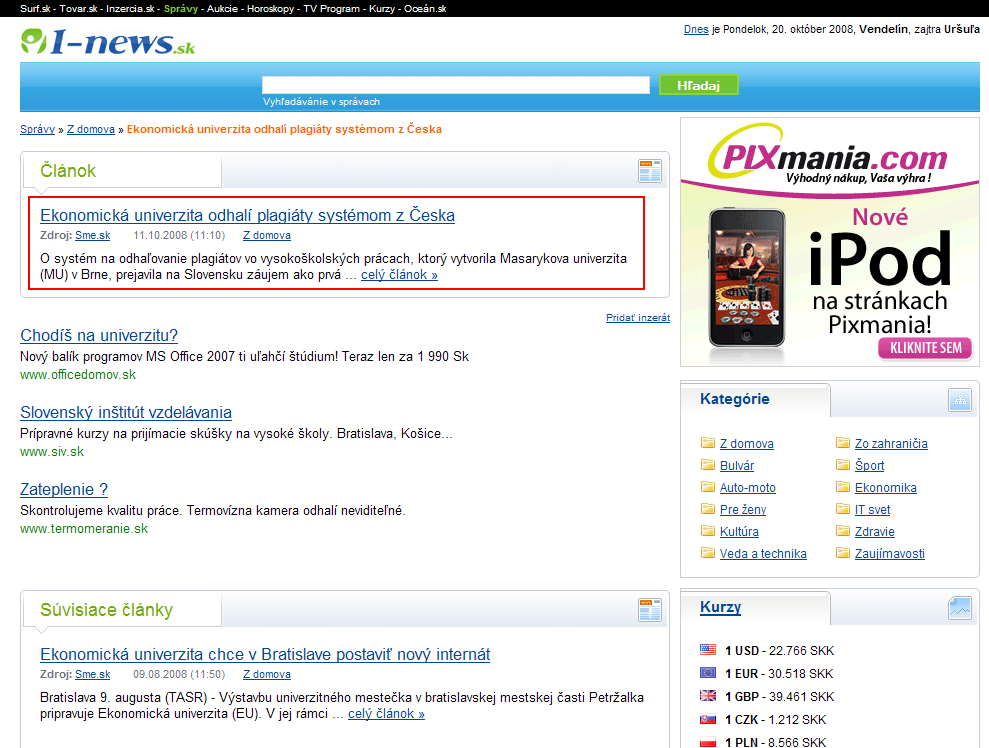The width and height of the screenshot is (989, 748).
Task: Click the KLIKNITE SEM button in banner
Action: (x=925, y=348)
